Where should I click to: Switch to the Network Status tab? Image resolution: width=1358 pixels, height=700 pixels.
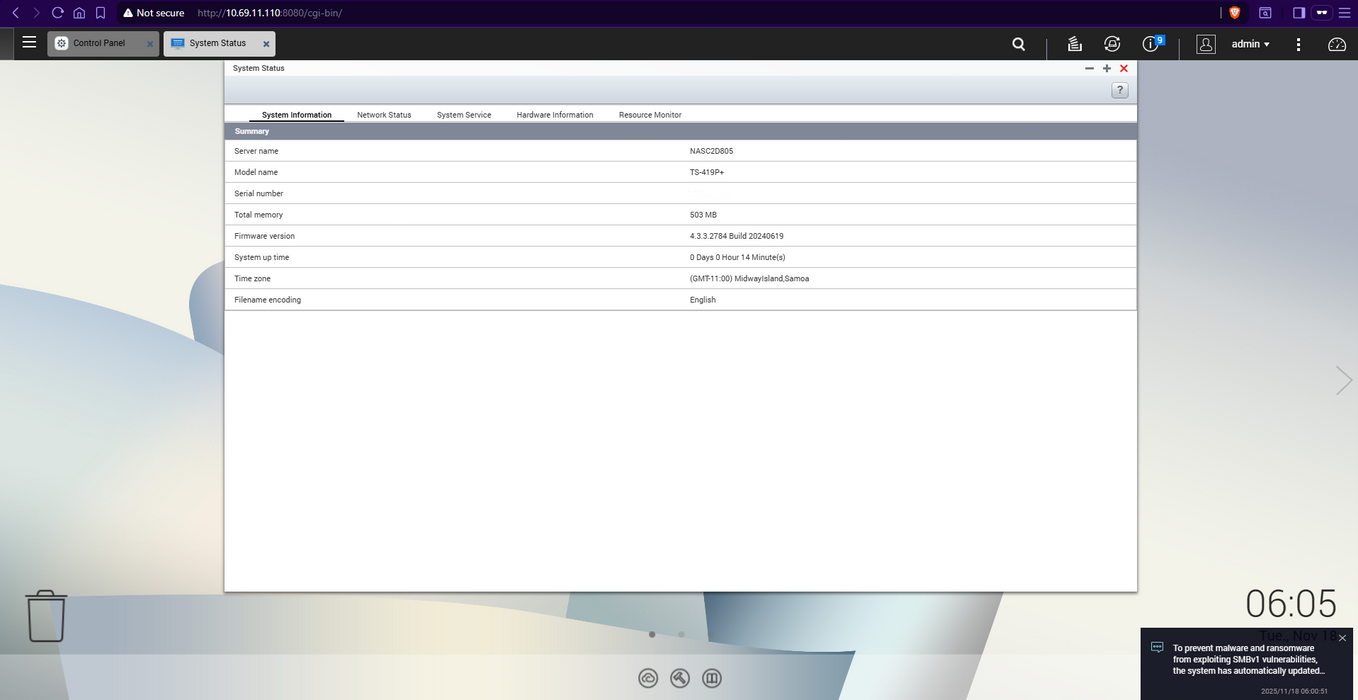coord(384,115)
